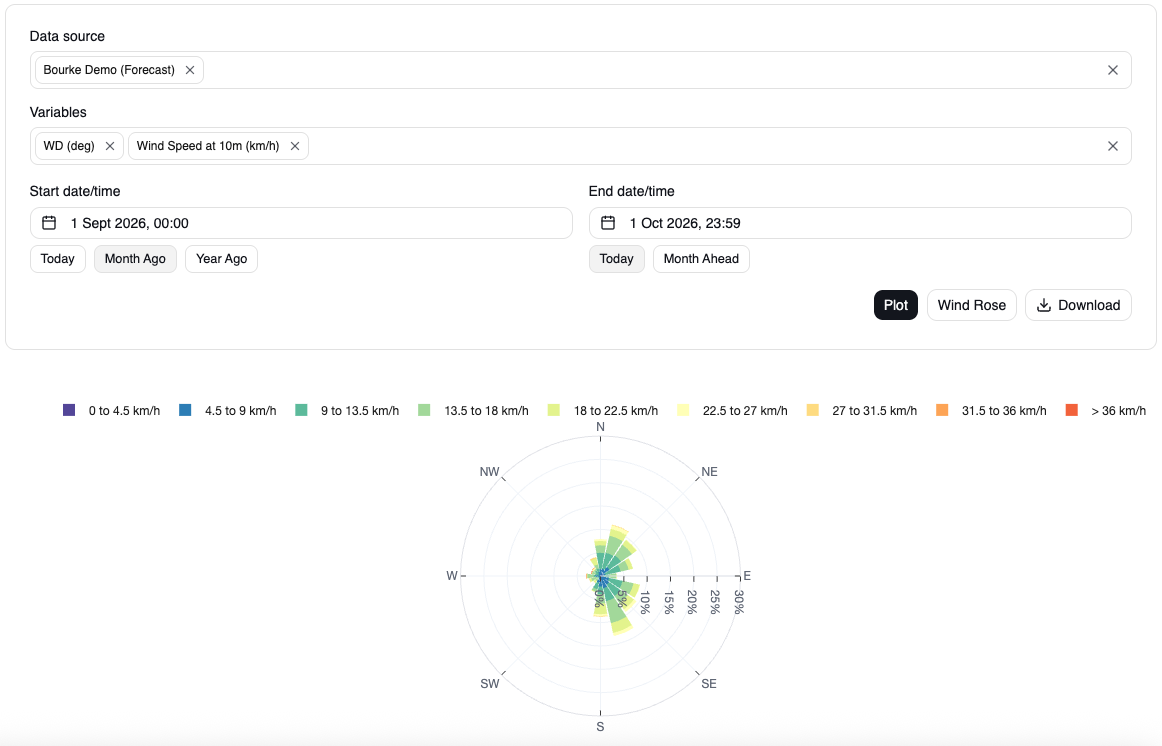Clear all data source selections
The image size is (1162, 746).
1112,70
